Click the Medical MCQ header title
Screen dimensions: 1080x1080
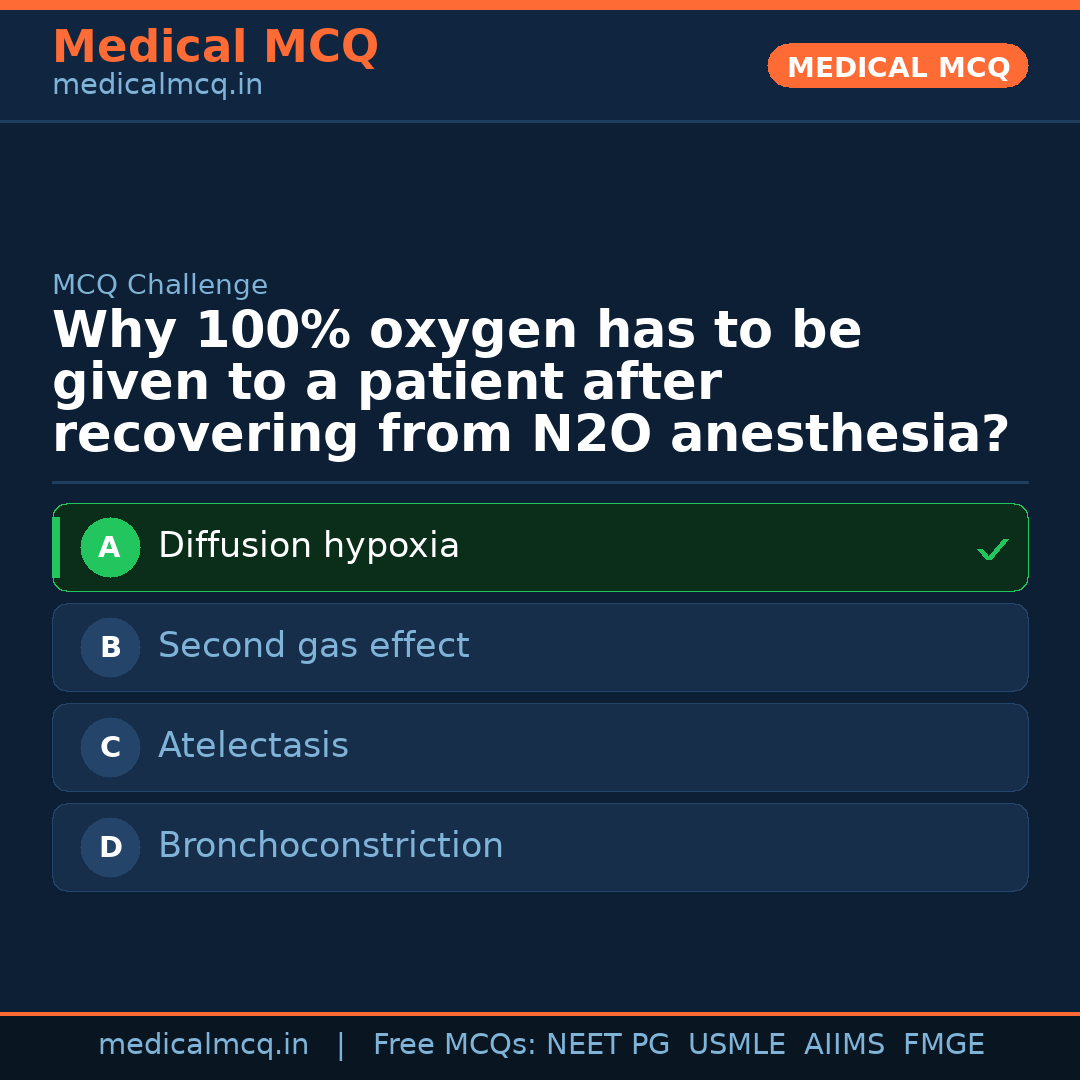[215, 47]
